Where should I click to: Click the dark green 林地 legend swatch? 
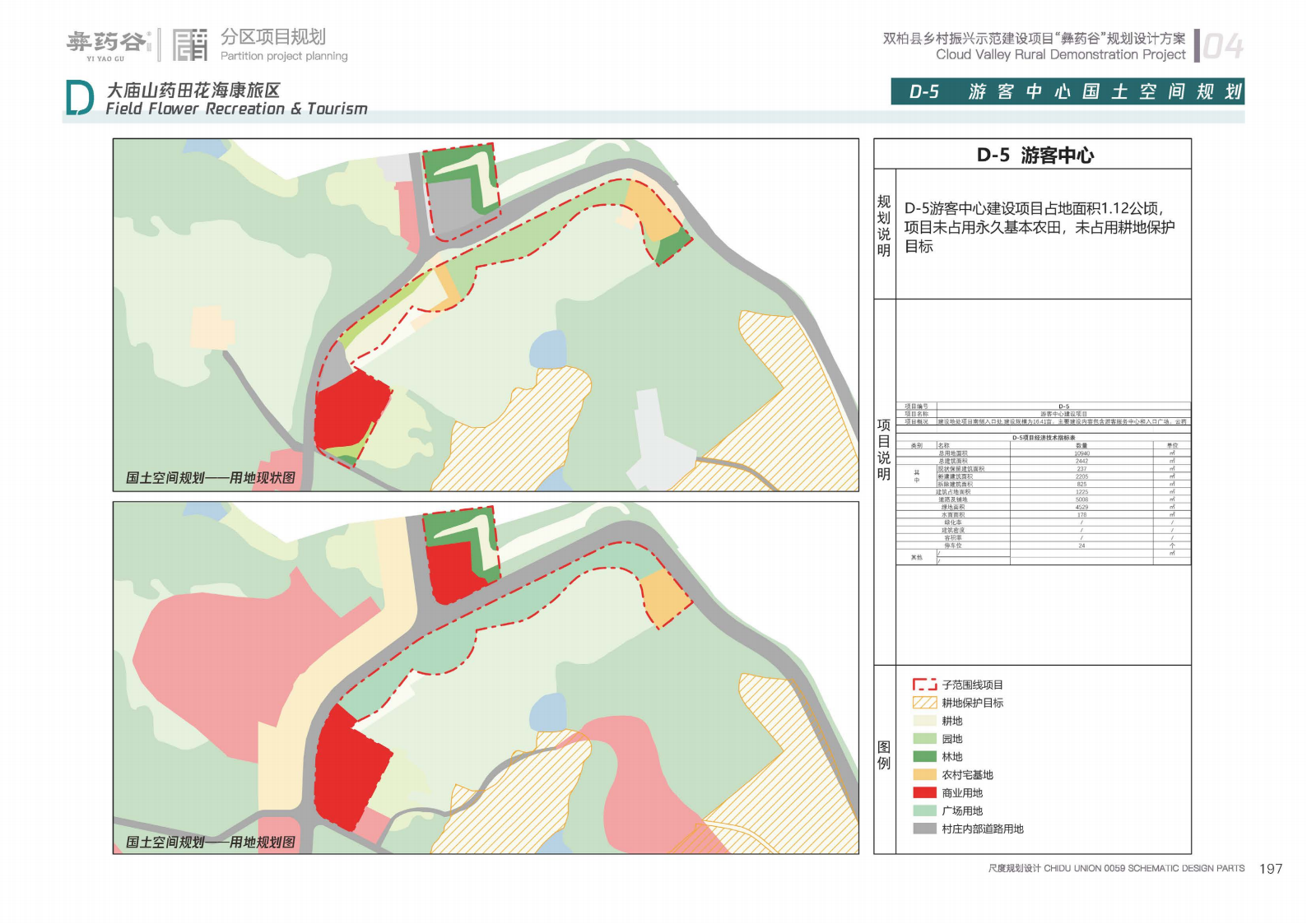924,756
